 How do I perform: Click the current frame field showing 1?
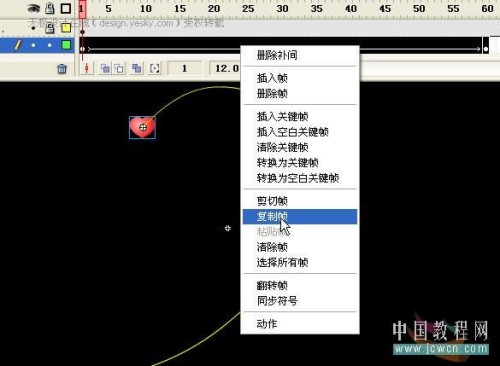coord(185,68)
